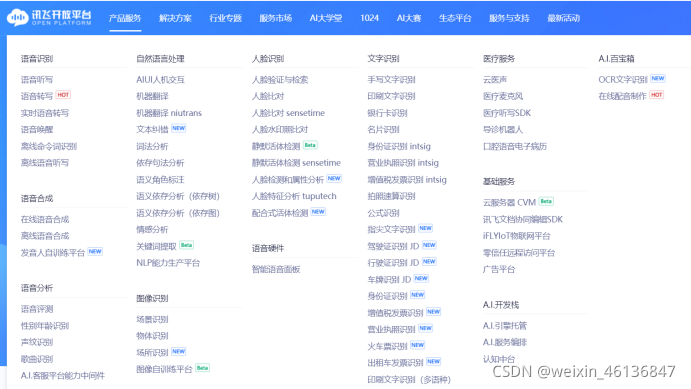This screenshot has height=389, width=691.
Task: Open 智能语音面板 link
Action: coord(276,269)
